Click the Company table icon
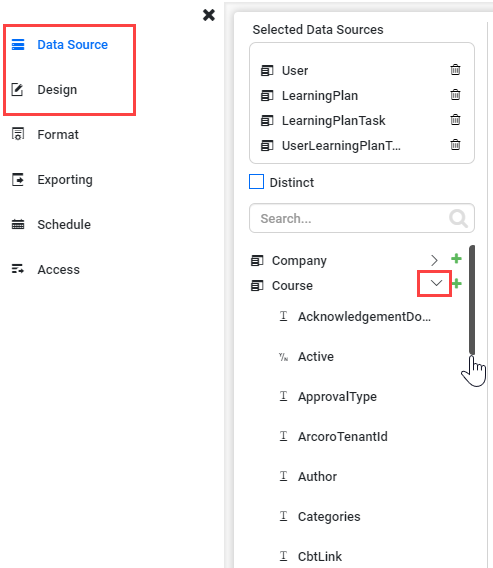Screen dimensions: 493x568 coord(257,260)
